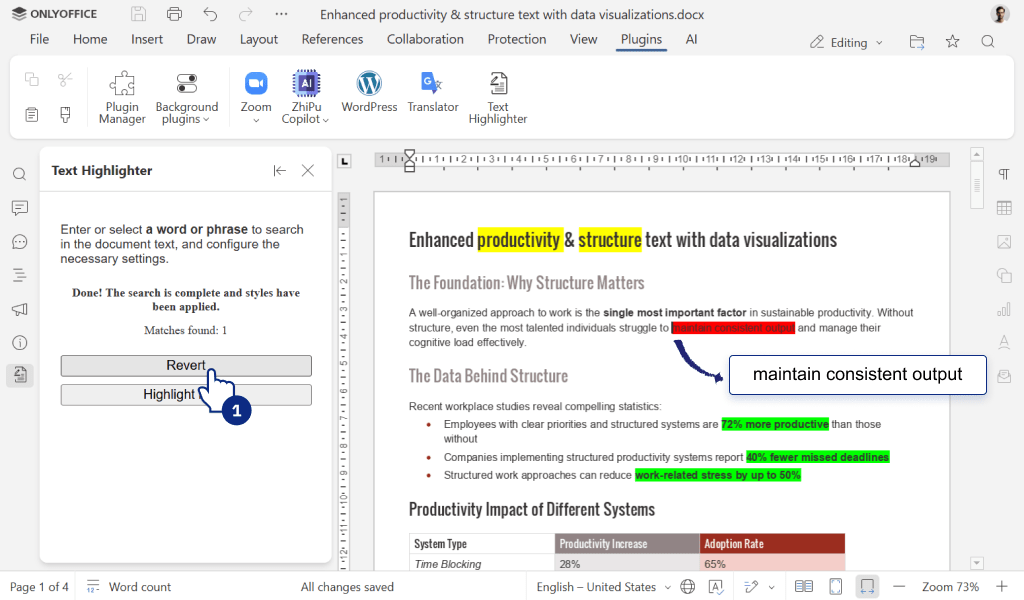The image size is (1024, 600).
Task: Start the Translator plugin
Action: coord(432,95)
